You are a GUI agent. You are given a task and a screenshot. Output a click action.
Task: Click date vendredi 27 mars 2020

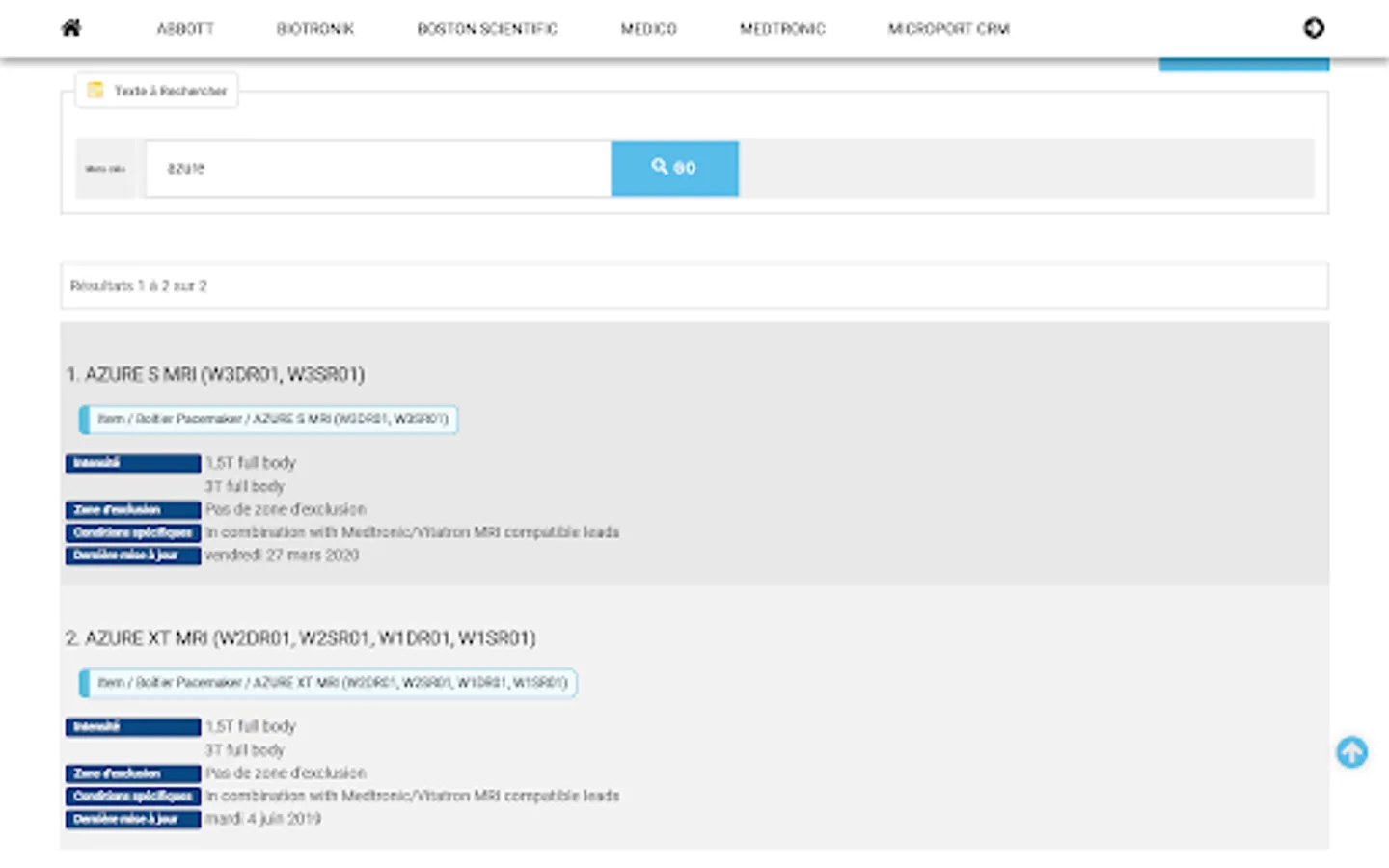pos(282,556)
